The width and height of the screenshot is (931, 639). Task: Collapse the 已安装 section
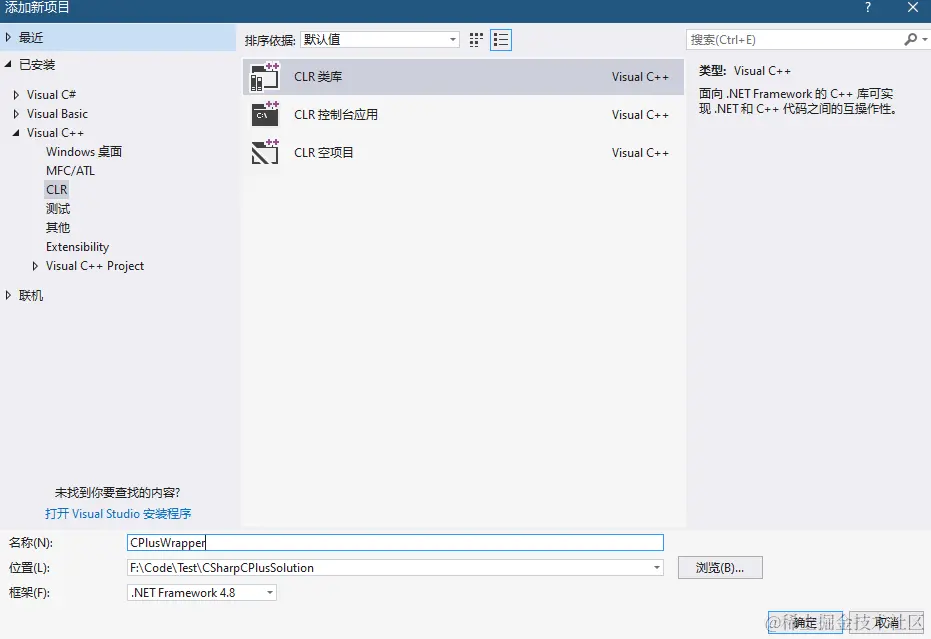8,64
